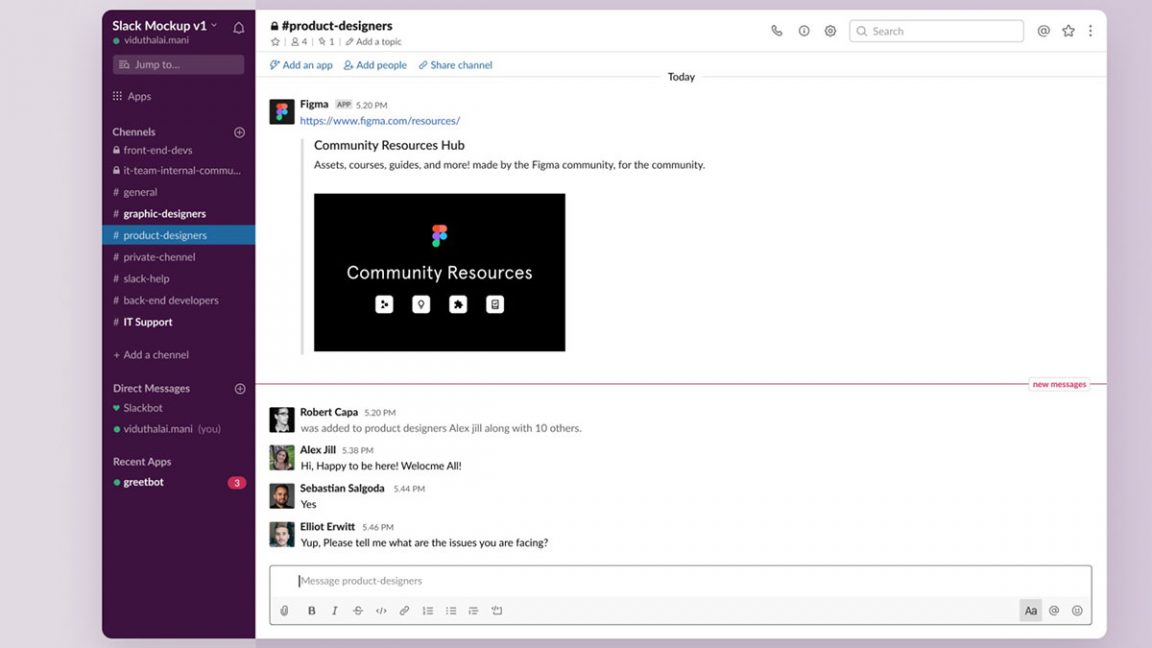Mention someone with composer @ icon
1152x648 pixels.
point(1054,611)
